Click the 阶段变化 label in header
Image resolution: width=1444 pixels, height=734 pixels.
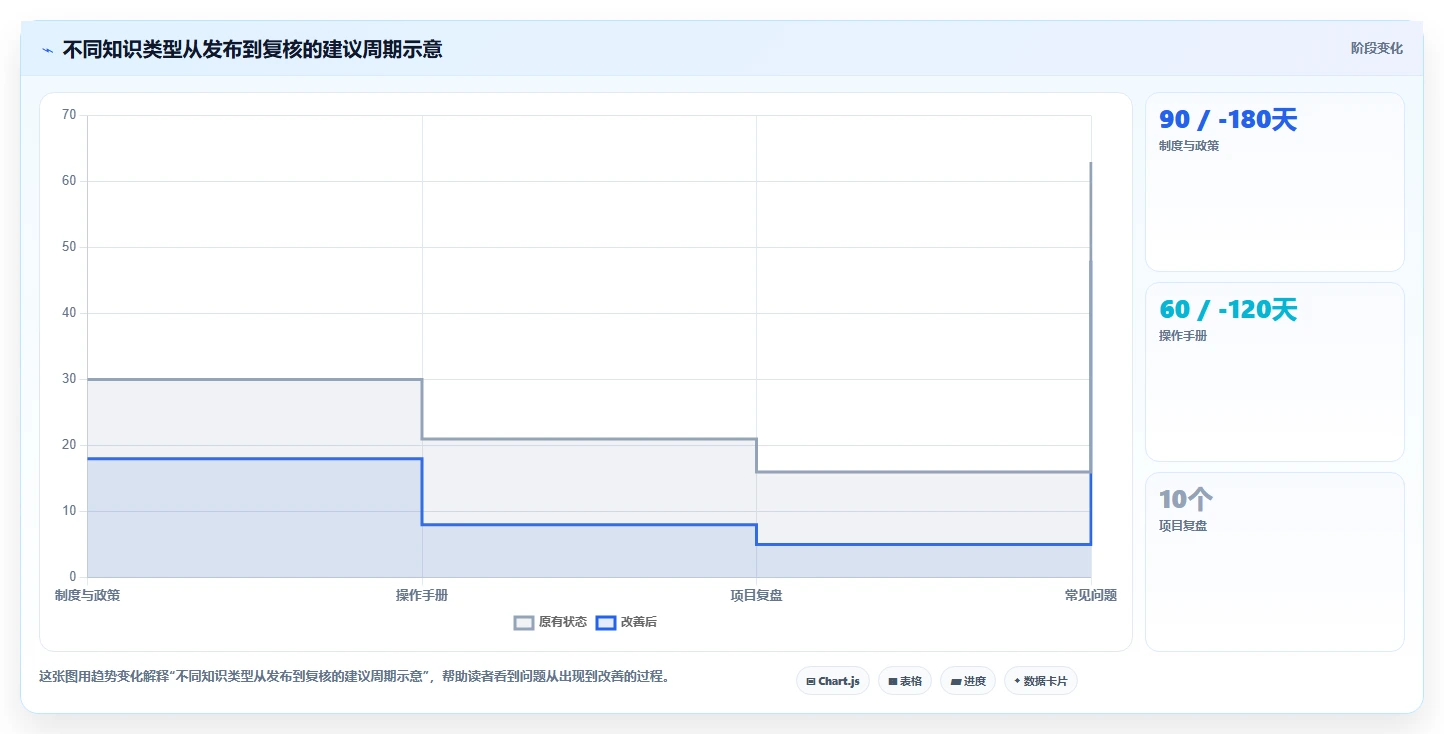pyautogui.click(x=1376, y=48)
